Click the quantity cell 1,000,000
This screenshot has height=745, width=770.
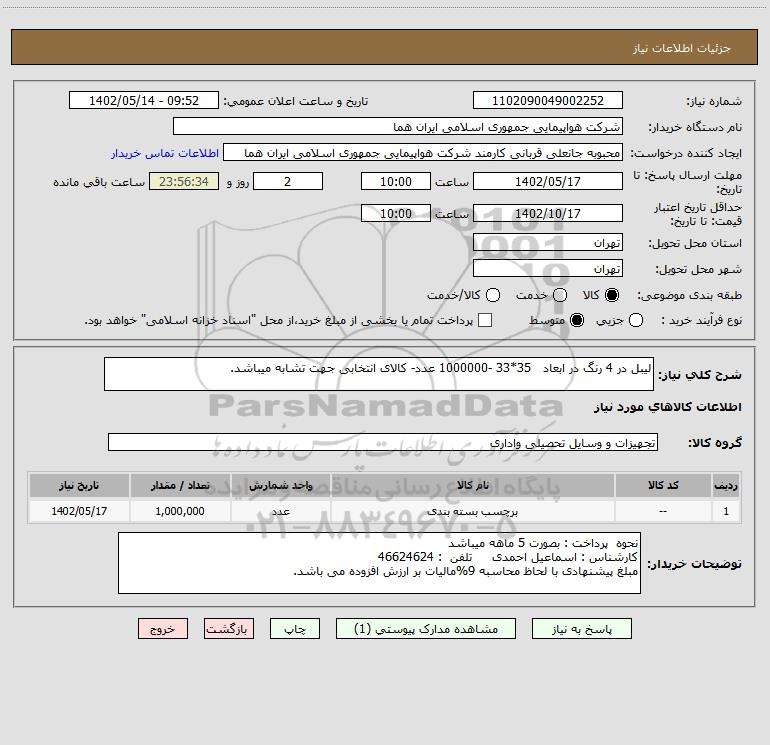tap(180, 511)
